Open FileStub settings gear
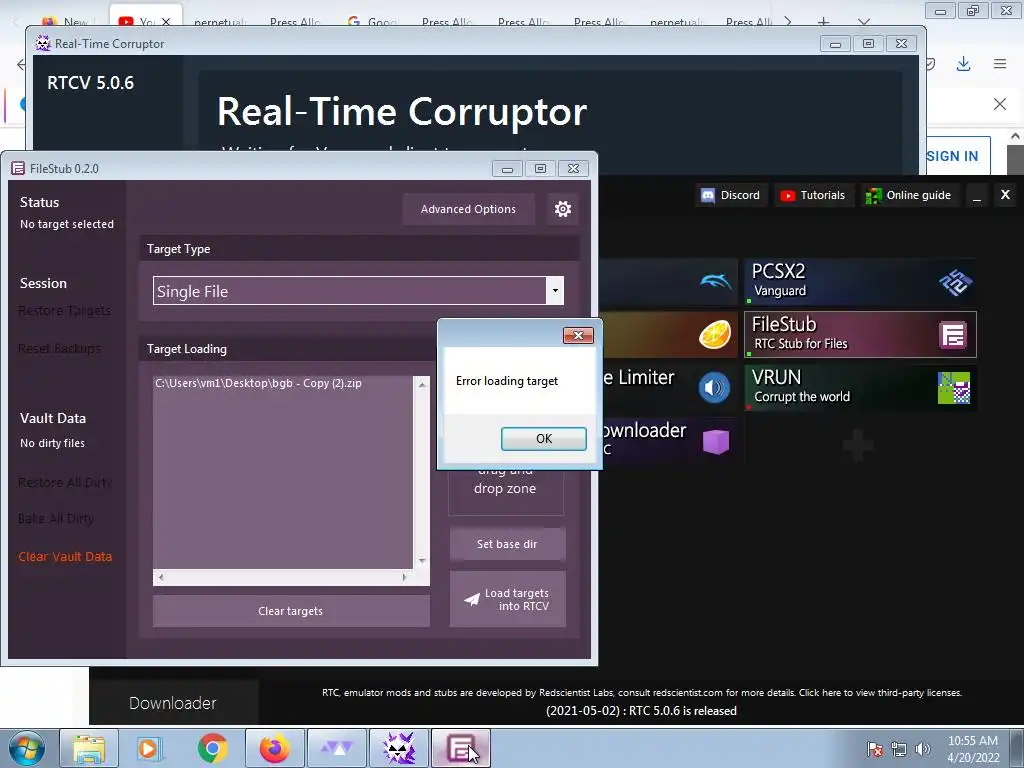 (562, 209)
